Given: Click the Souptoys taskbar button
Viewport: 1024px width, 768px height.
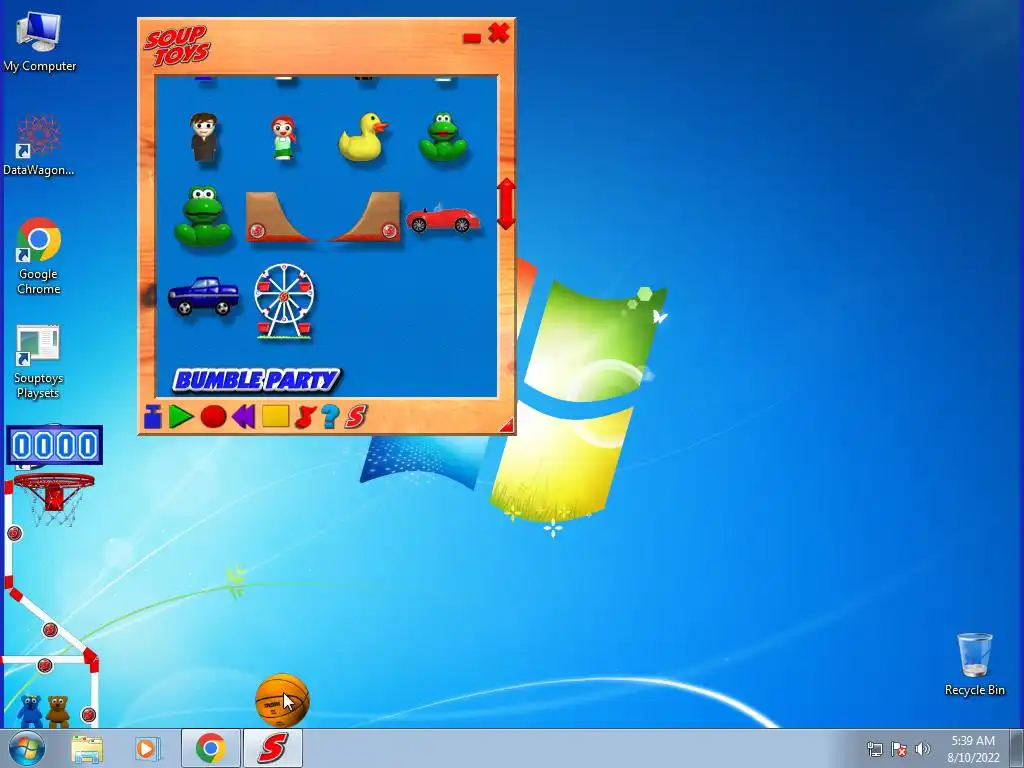Looking at the screenshot, I should (x=273, y=748).
